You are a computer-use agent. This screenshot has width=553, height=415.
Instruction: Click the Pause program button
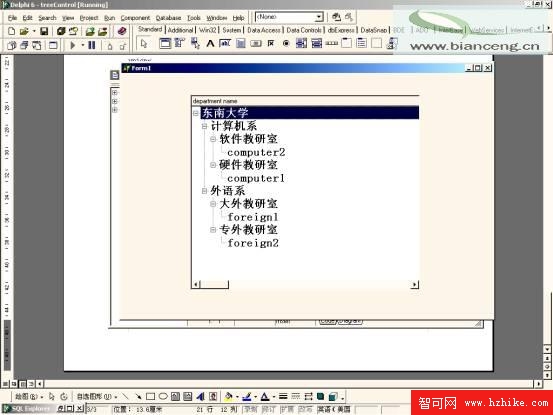pos(92,45)
